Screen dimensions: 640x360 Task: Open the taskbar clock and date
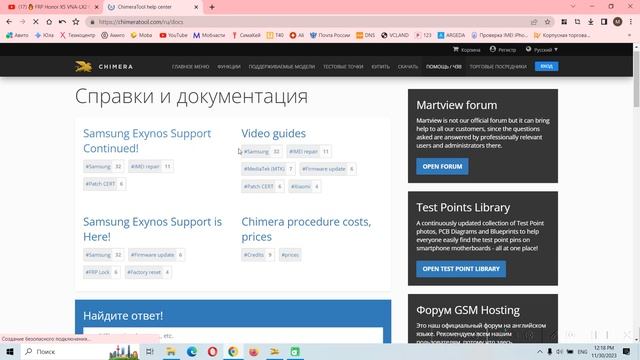click(604, 351)
